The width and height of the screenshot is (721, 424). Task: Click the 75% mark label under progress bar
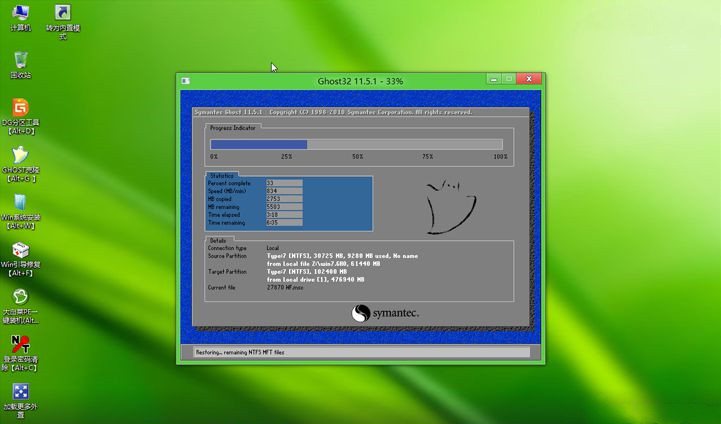(428, 157)
